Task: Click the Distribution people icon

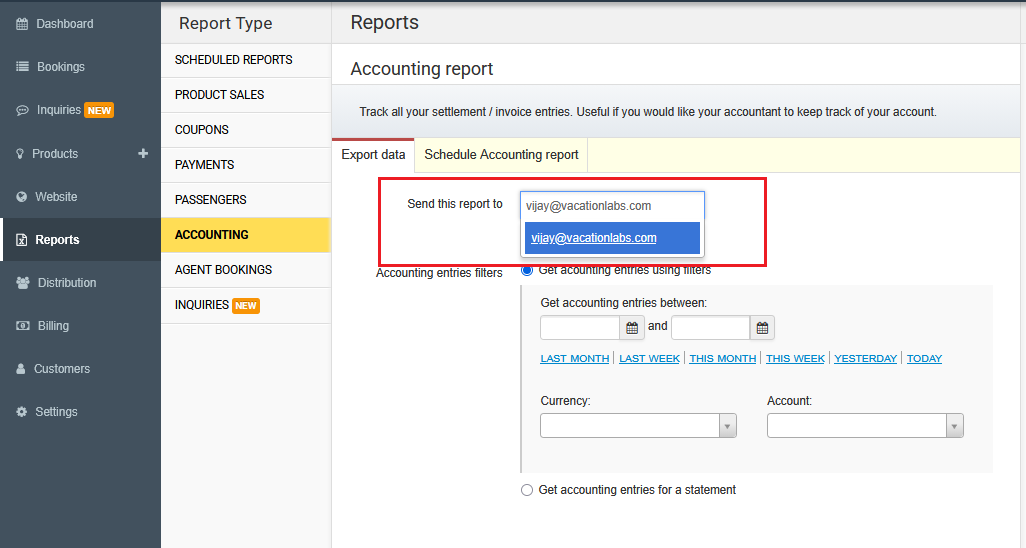Action: 22,283
